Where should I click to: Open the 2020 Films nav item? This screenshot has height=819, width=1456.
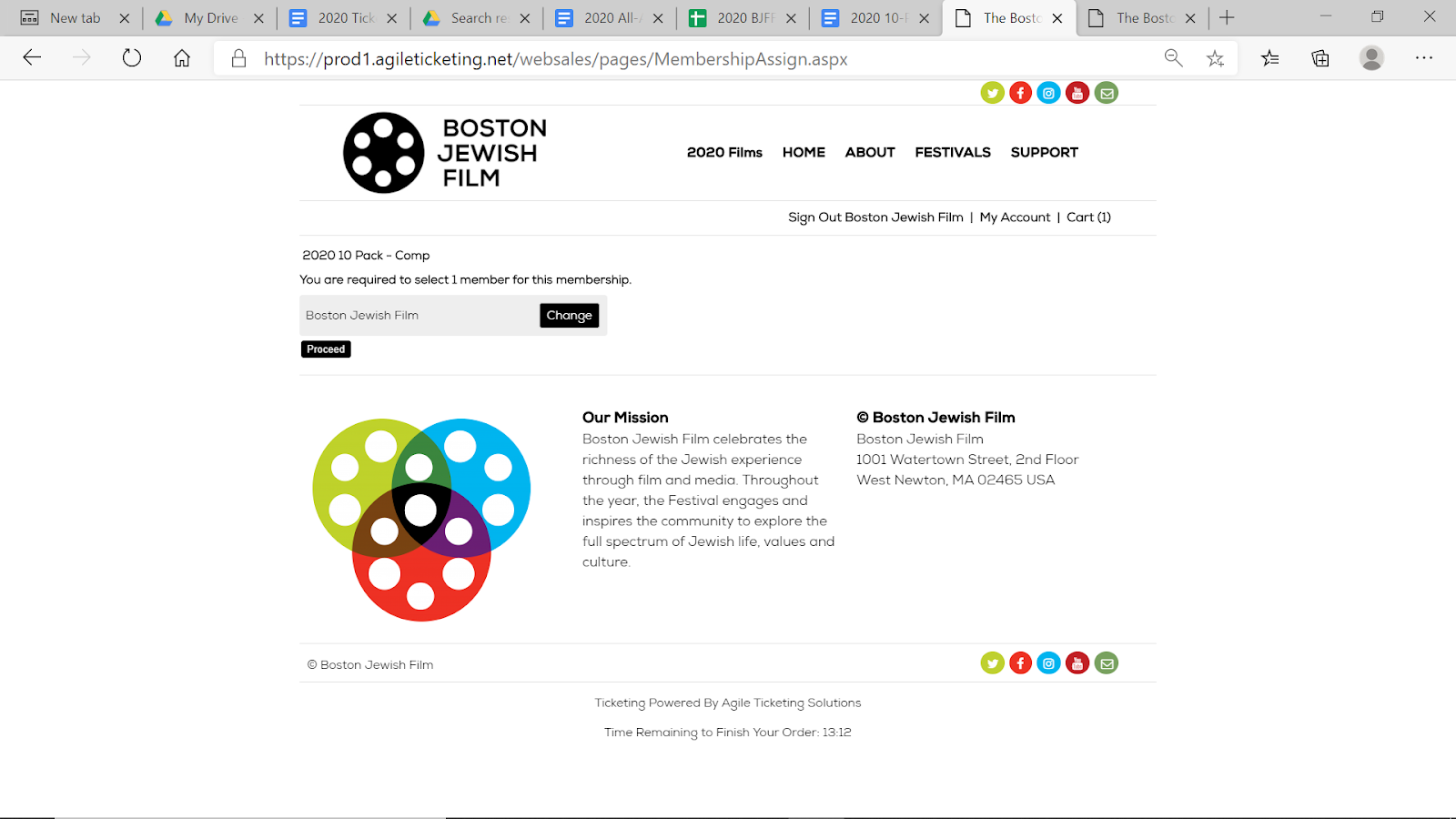tap(724, 152)
